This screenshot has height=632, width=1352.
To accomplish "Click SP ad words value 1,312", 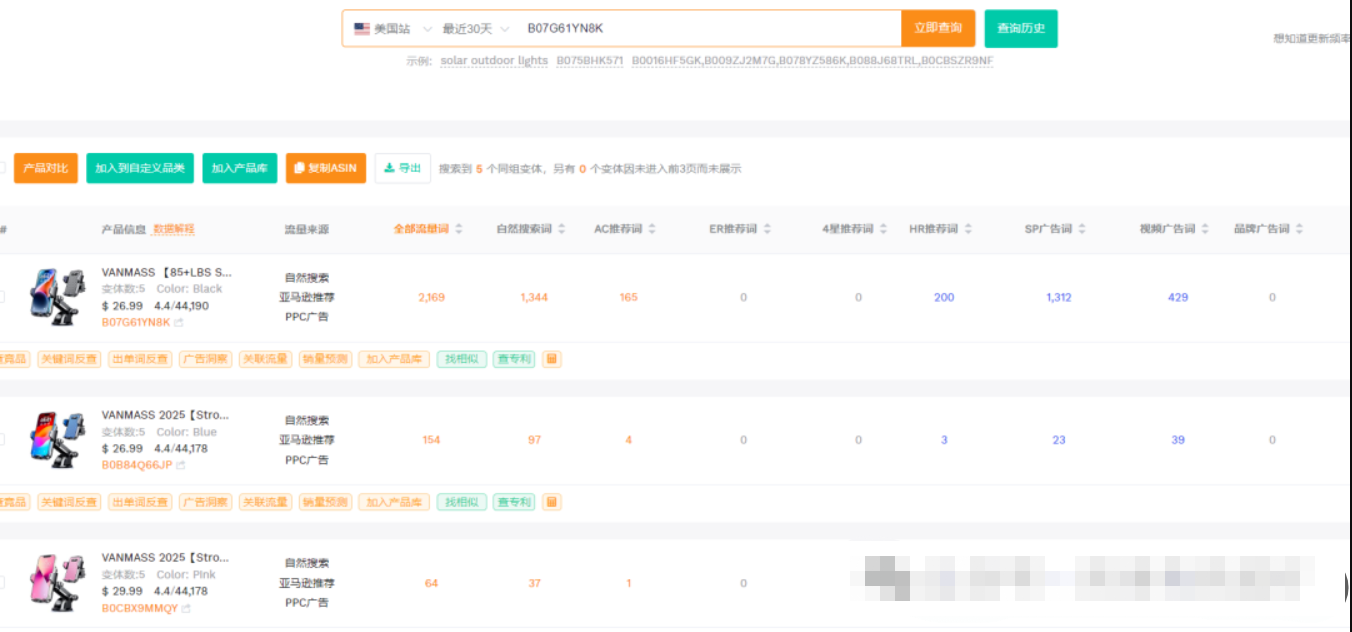I will pyautogui.click(x=1059, y=297).
